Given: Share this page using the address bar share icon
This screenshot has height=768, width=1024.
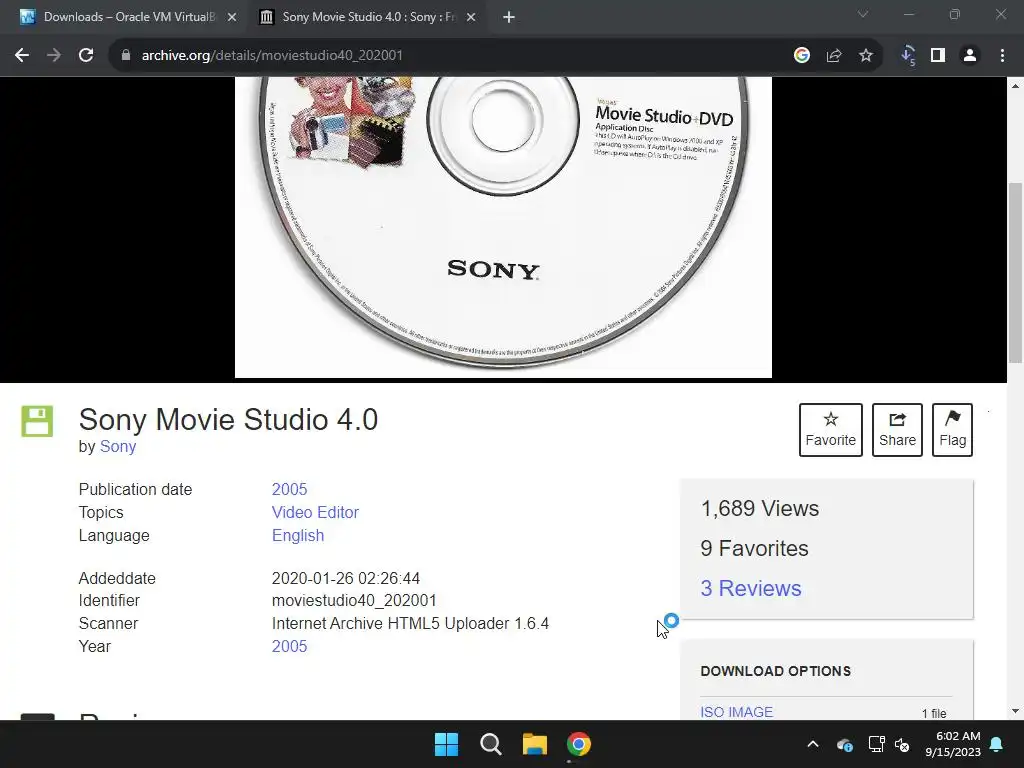Looking at the screenshot, I should (834, 56).
